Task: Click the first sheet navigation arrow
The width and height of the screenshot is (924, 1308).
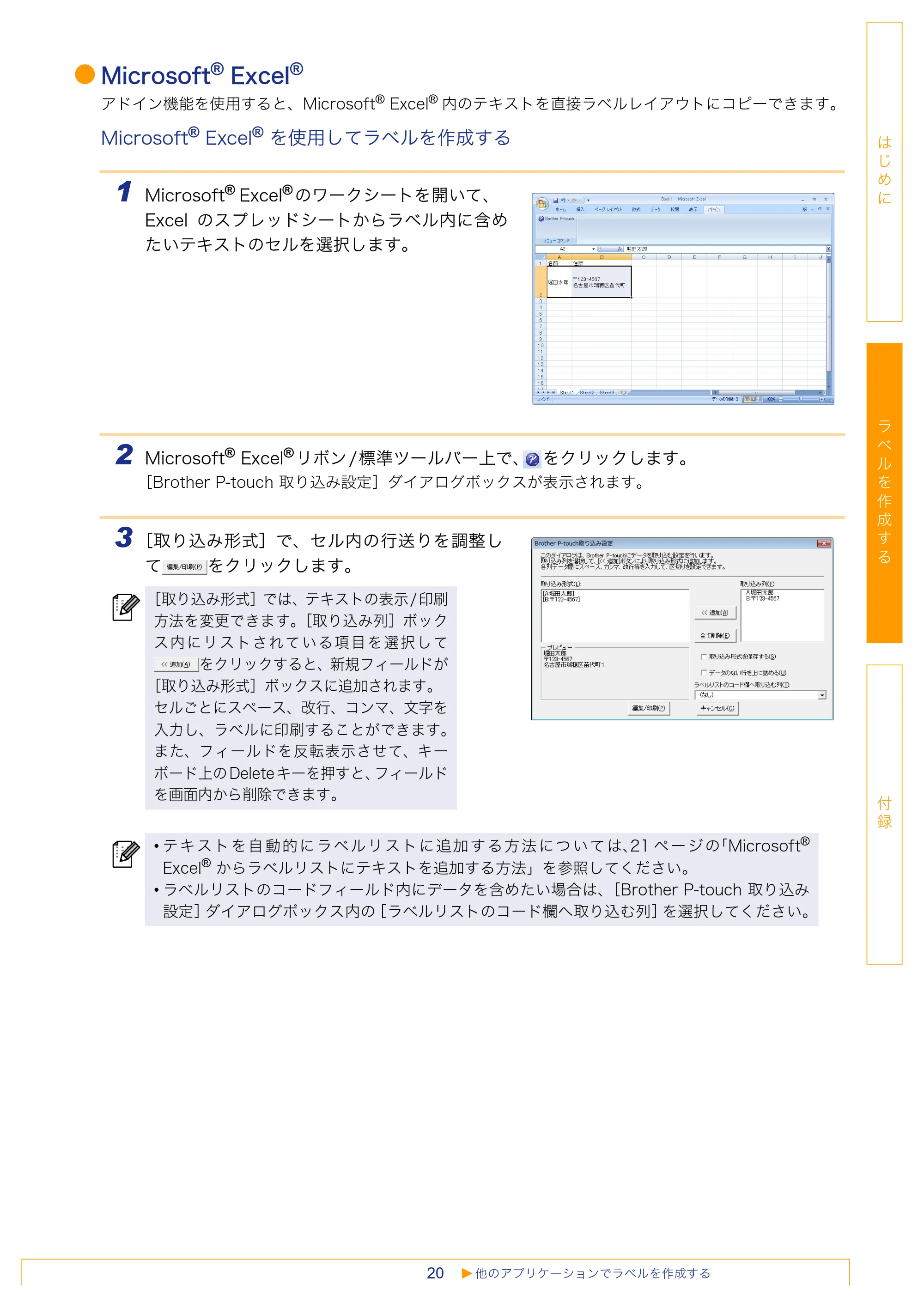Action: (538, 393)
